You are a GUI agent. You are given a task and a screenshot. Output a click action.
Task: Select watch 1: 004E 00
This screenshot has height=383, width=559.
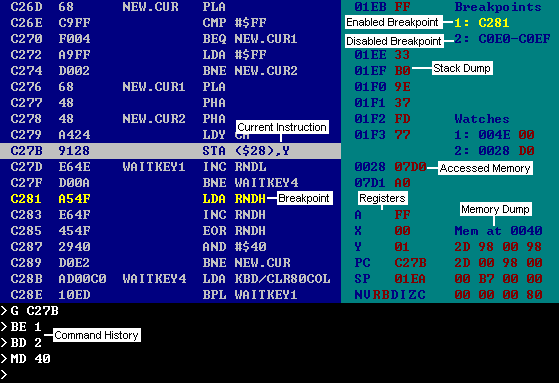click(494, 135)
